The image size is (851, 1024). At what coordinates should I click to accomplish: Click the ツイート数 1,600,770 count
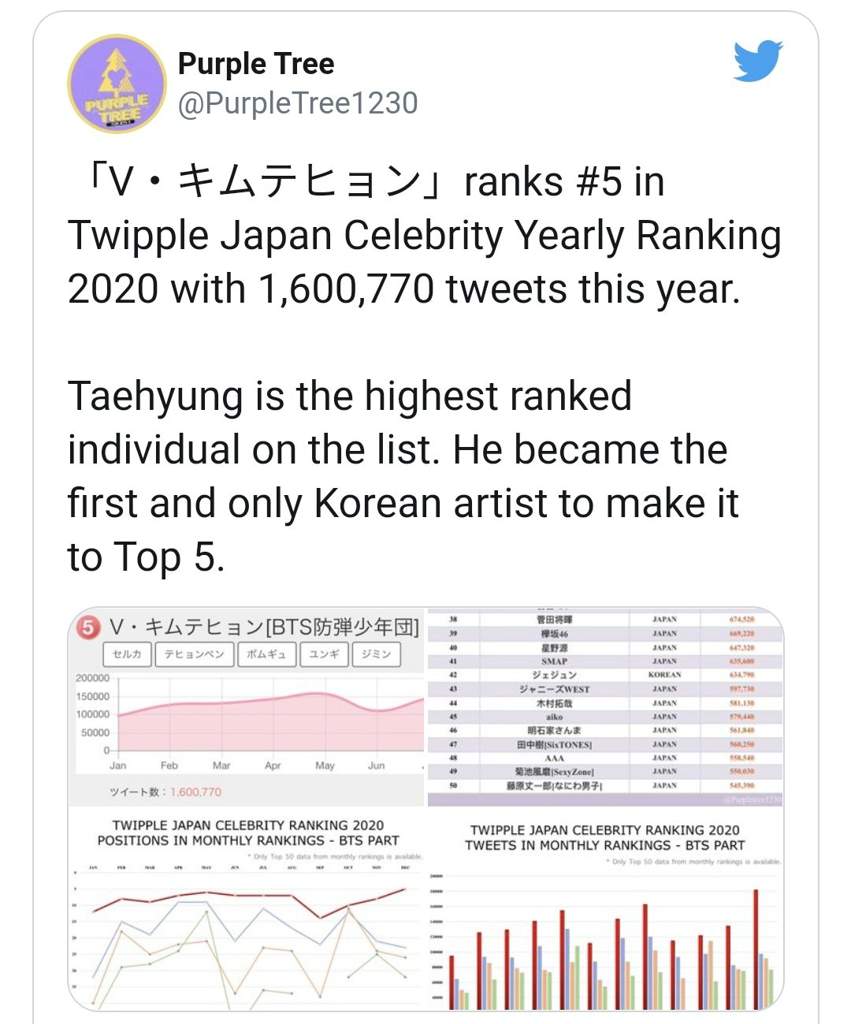pos(166,792)
